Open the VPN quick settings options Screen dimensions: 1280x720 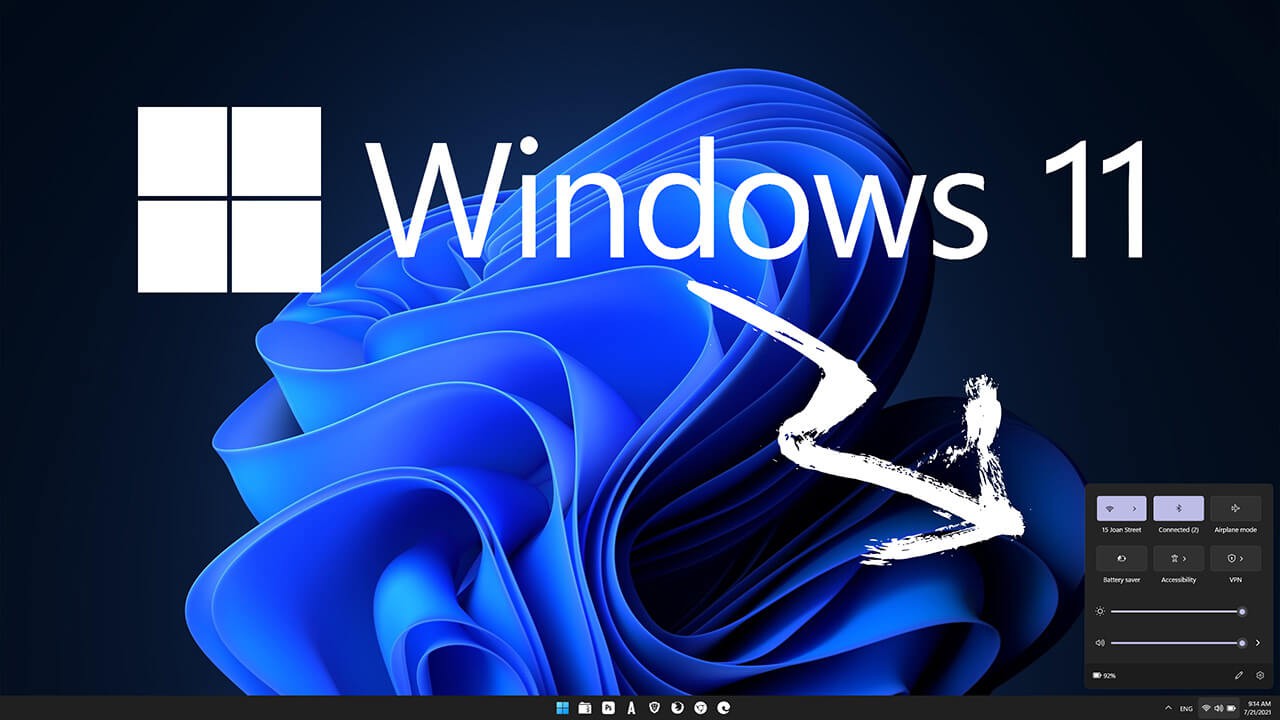tap(1235, 558)
